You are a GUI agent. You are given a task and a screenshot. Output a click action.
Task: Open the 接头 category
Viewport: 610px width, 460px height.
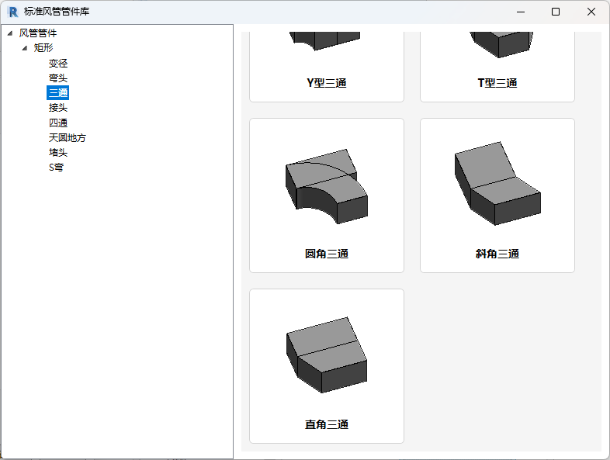point(58,108)
